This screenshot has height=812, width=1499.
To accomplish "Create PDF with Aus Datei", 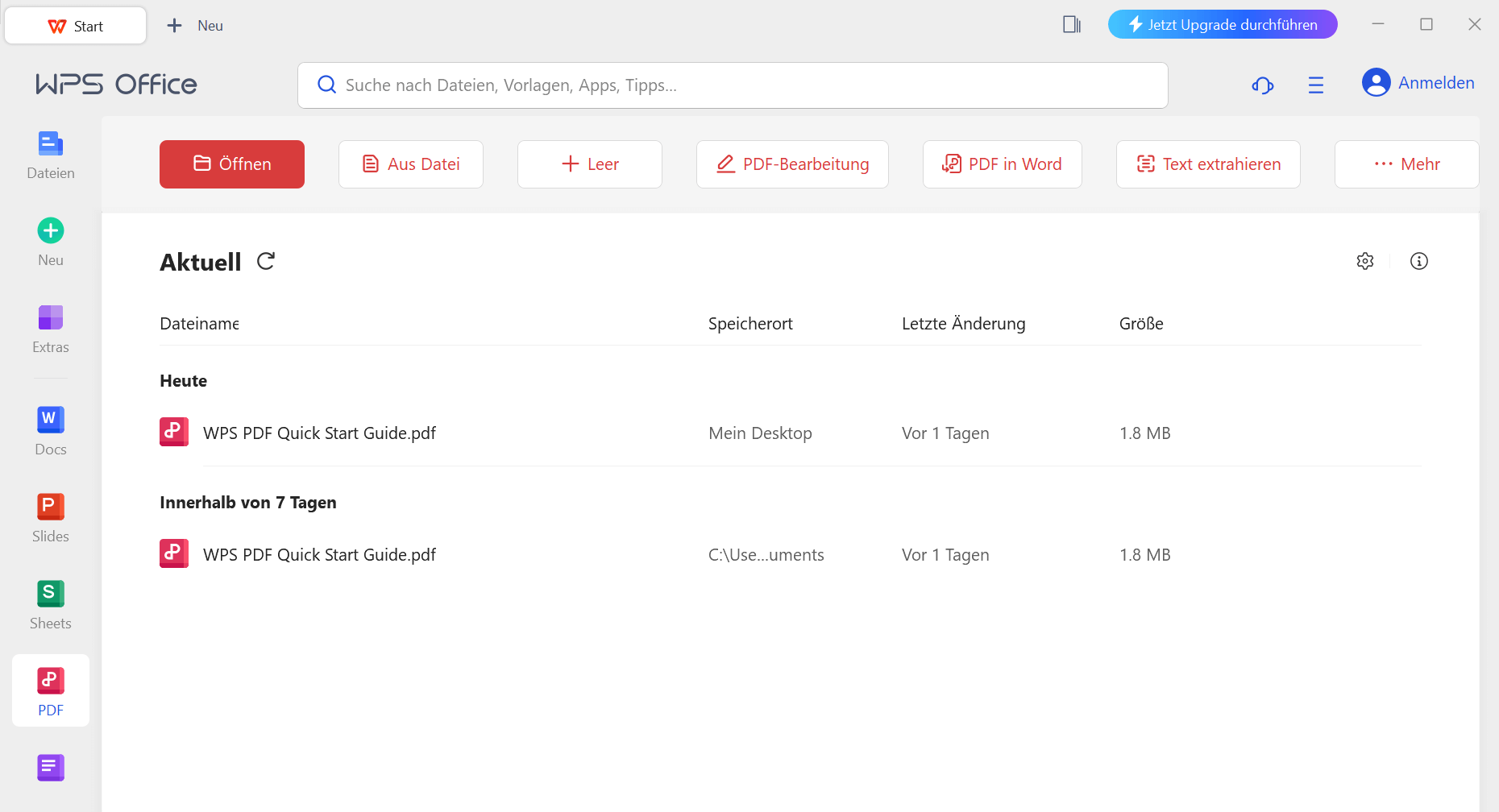I will click(411, 164).
